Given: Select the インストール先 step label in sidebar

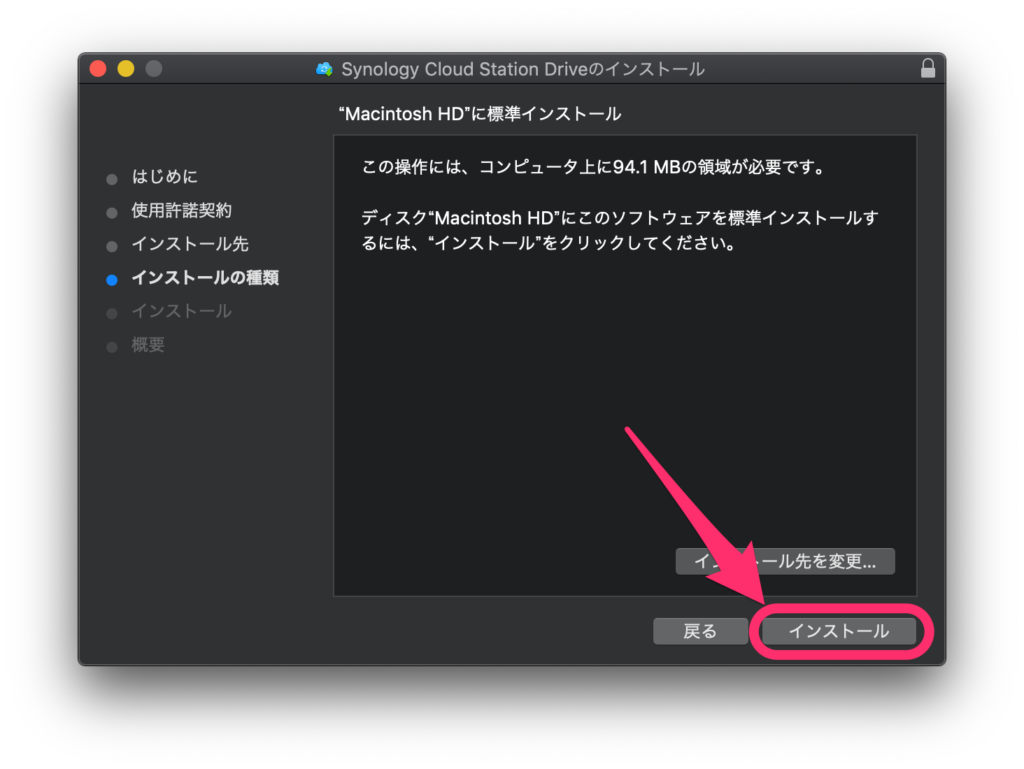Looking at the screenshot, I should point(190,244).
